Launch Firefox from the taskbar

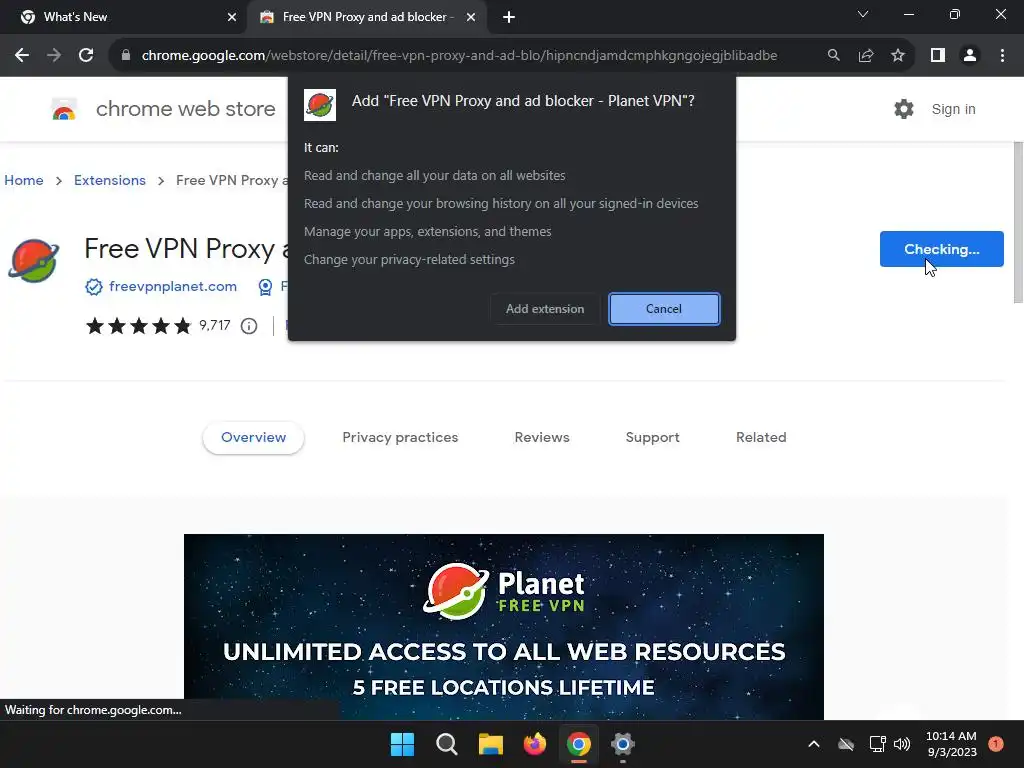(535, 744)
